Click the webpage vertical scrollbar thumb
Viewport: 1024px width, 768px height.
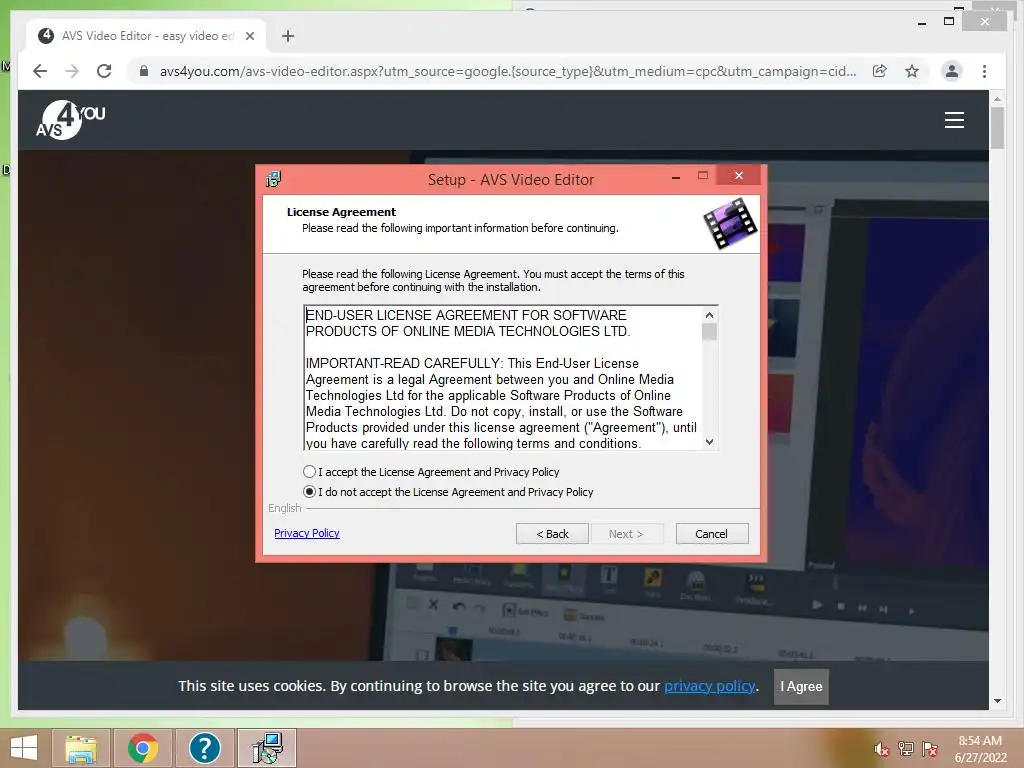coord(997,128)
